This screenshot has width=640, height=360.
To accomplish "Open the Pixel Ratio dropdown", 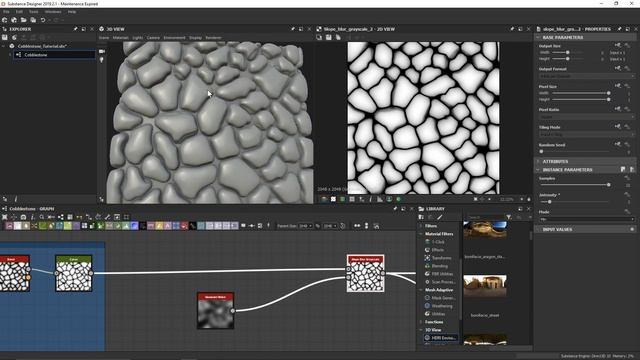I will pyautogui.click(x=587, y=117).
